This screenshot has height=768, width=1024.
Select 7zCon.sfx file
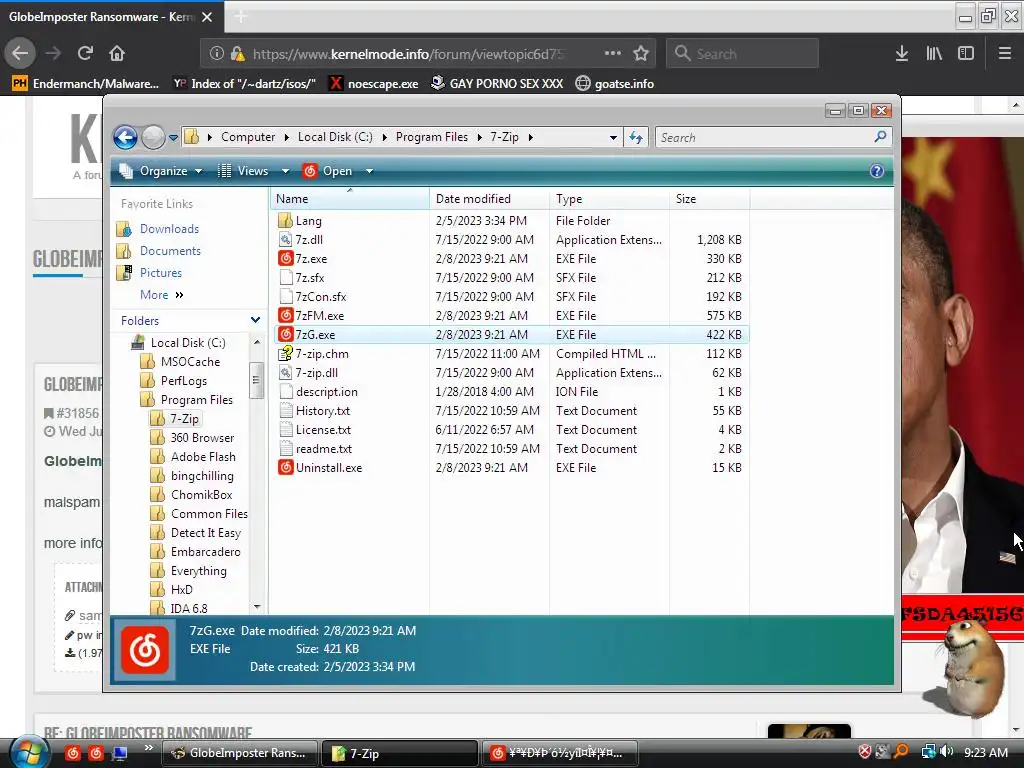[x=321, y=296]
